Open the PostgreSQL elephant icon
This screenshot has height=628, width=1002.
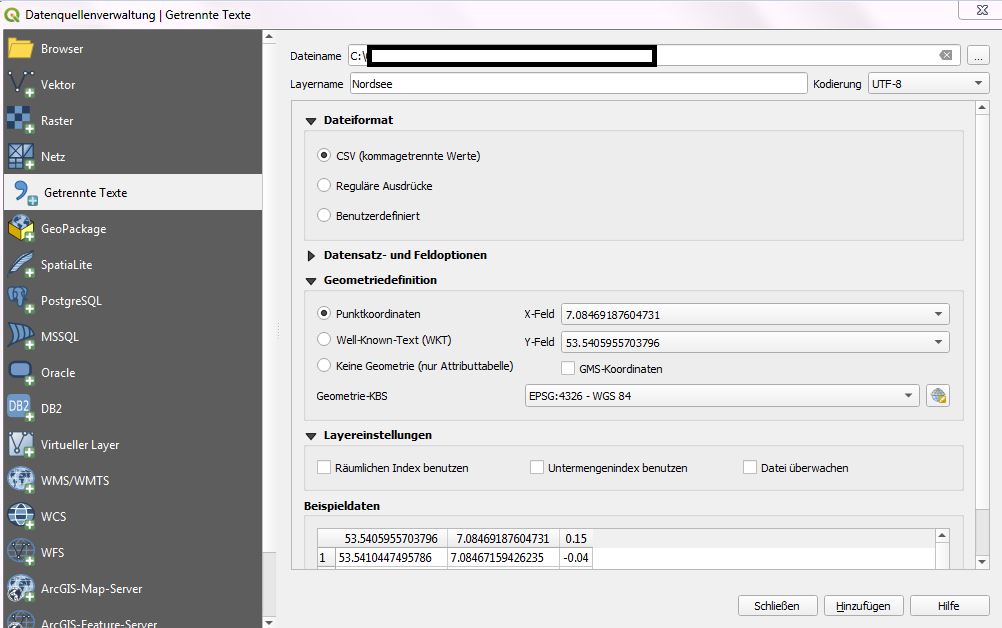pos(21,300)
